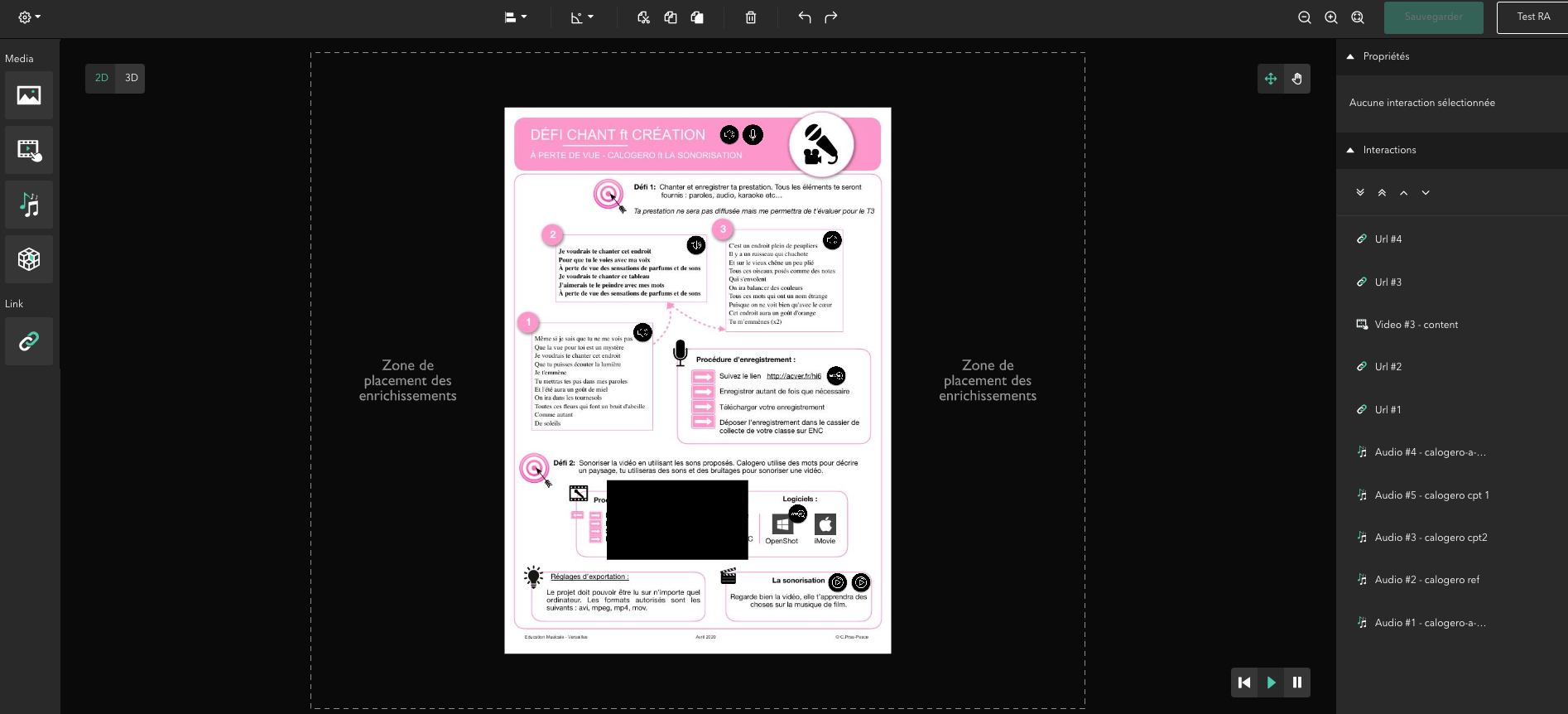Insert a Link interaction

29,341
